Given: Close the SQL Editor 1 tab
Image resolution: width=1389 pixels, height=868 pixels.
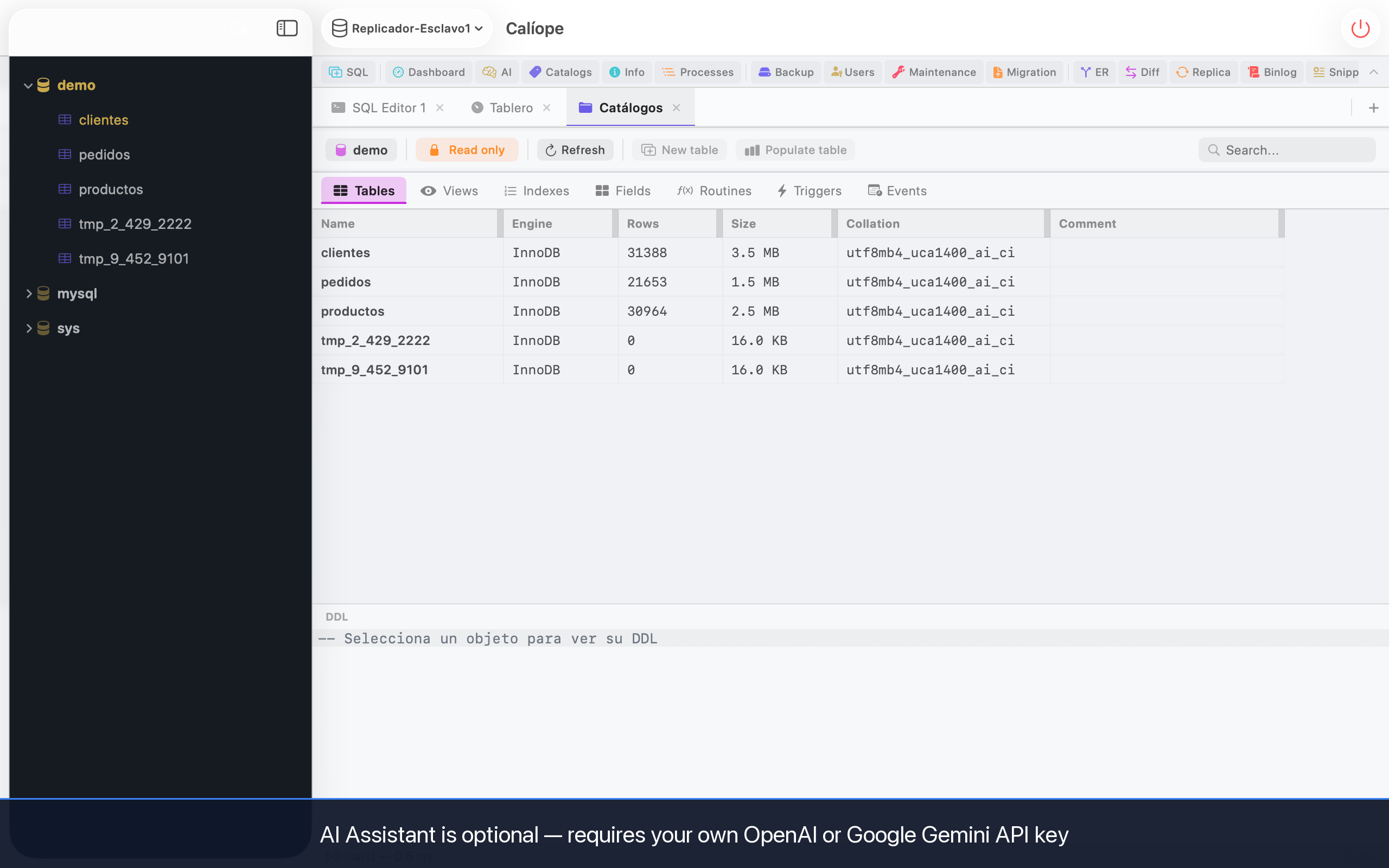Looking at the screenshot, I should (x=439, y=107).
